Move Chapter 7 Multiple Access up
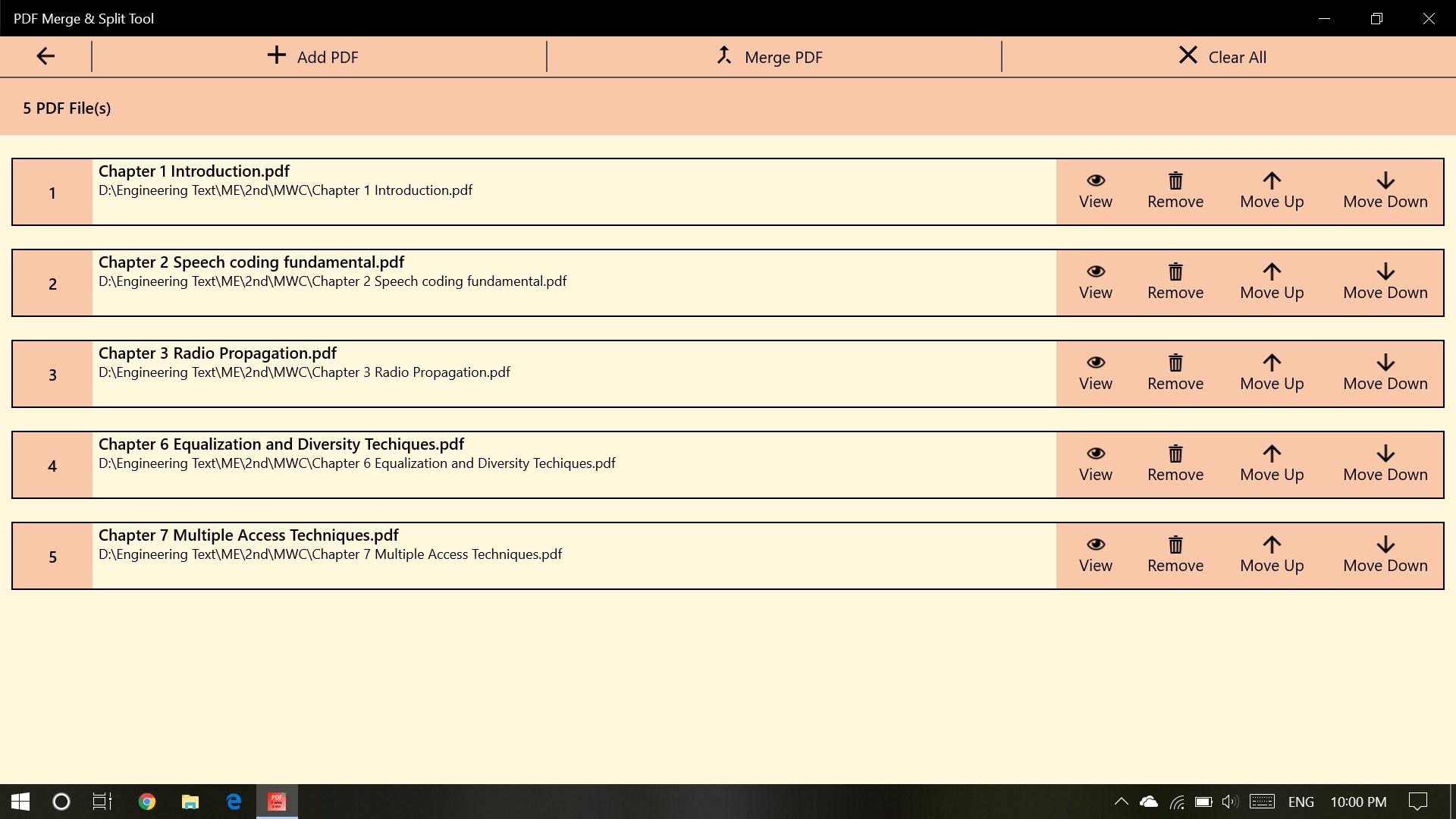Screen dimensions: 1456x819 [1272, 555]
